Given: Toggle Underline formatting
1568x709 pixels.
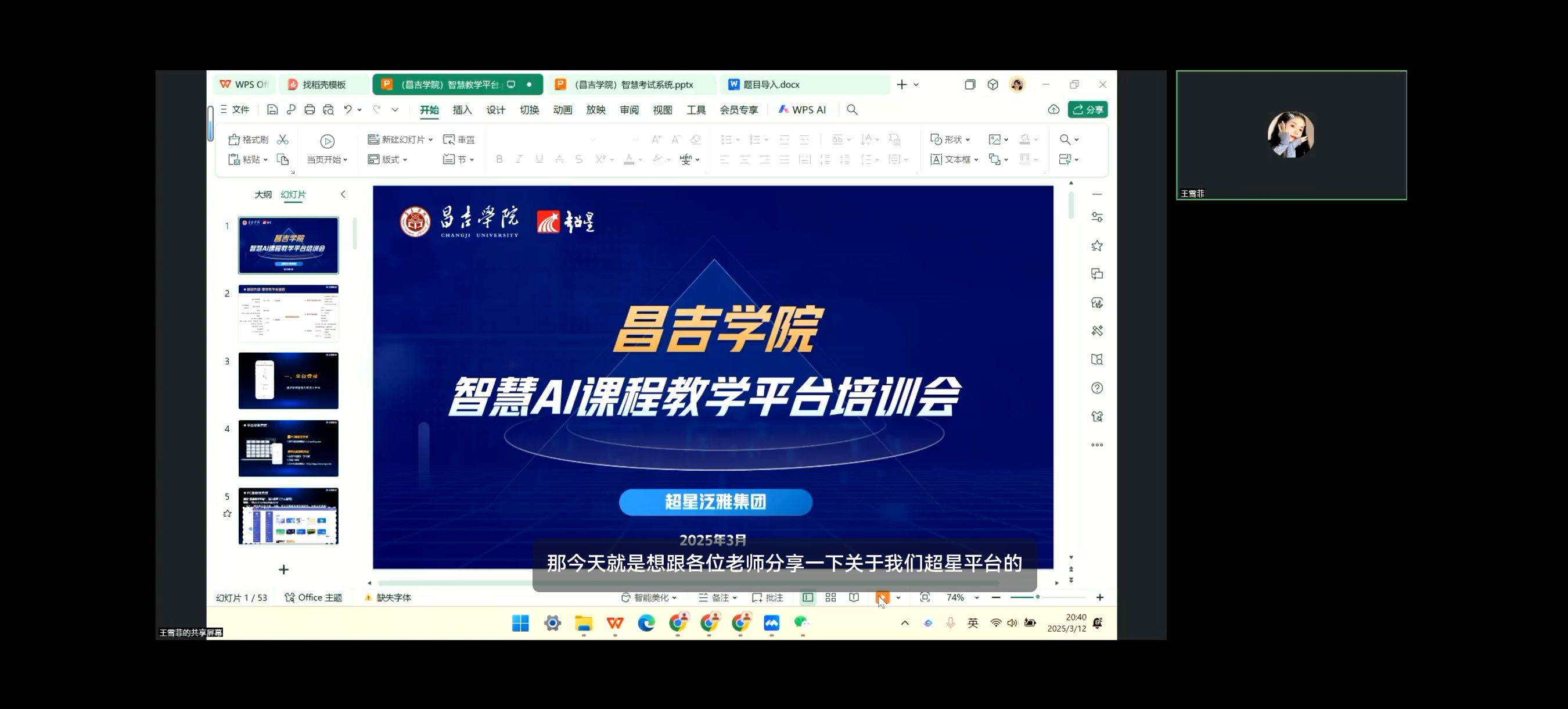Looking at the screenshot, I should [x=540, y=159].
